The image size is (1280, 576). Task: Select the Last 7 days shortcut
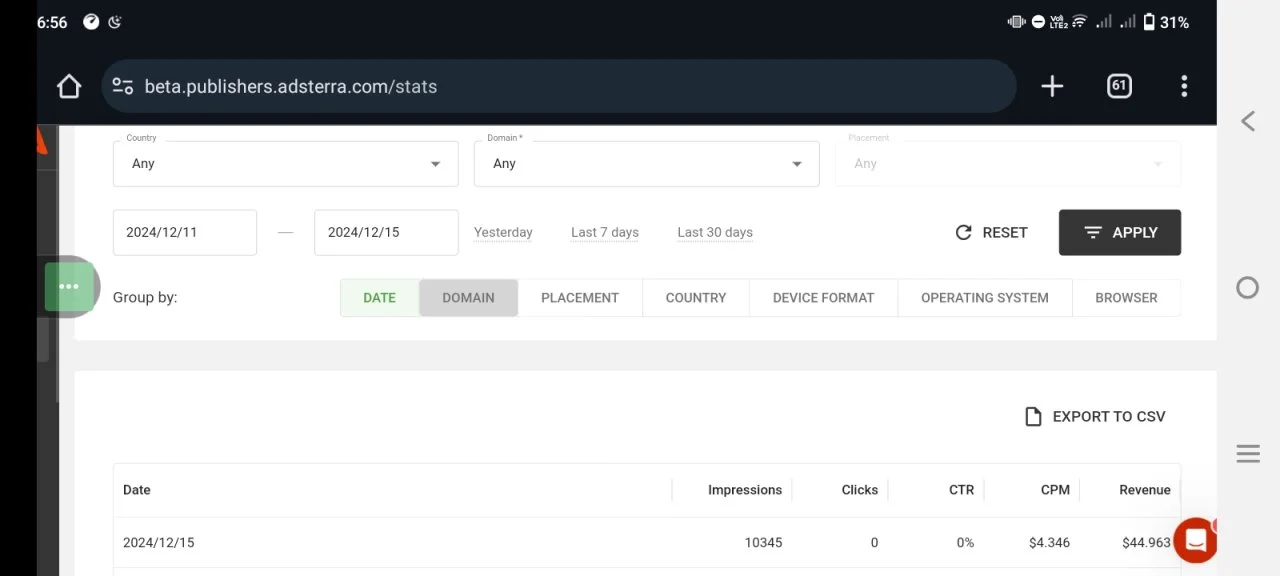605,232
